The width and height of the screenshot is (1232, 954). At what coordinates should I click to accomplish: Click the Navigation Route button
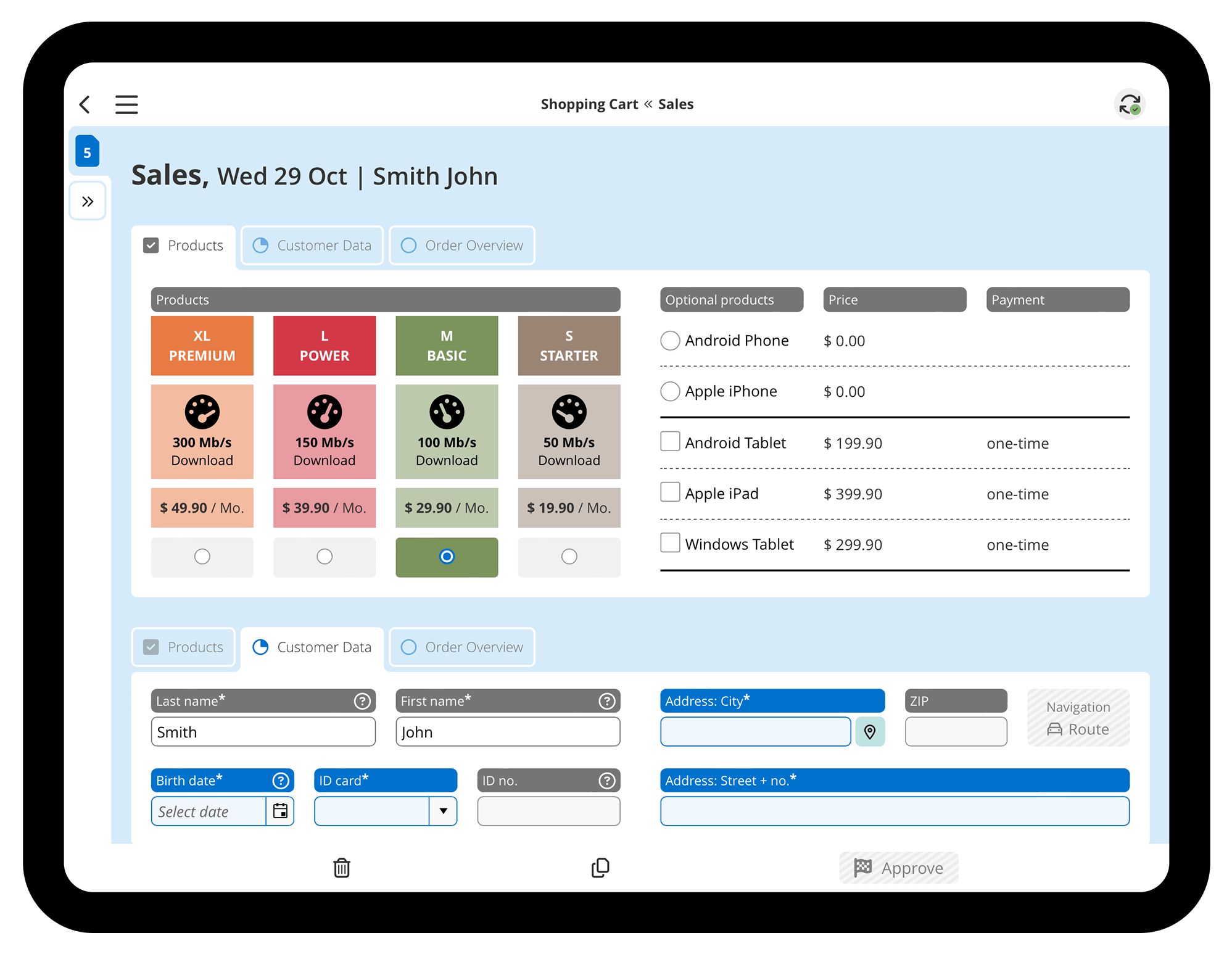(x=1078, y=717)
